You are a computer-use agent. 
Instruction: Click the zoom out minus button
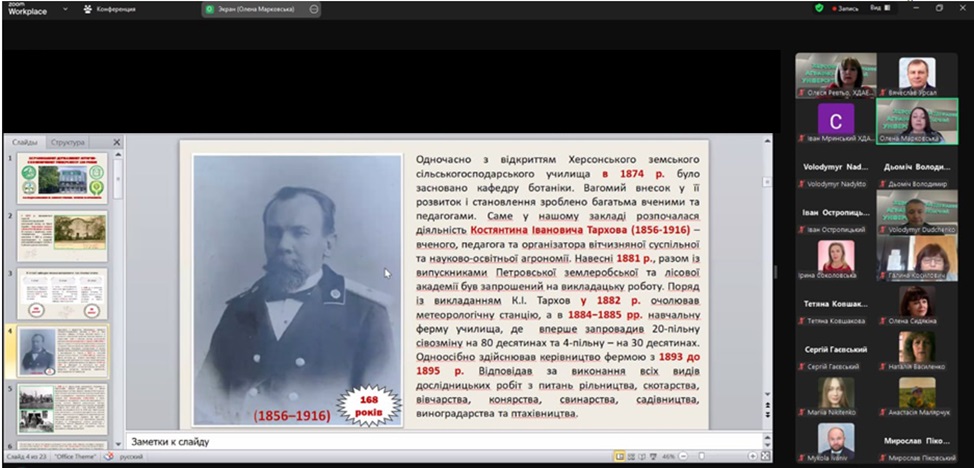[682, 457]
